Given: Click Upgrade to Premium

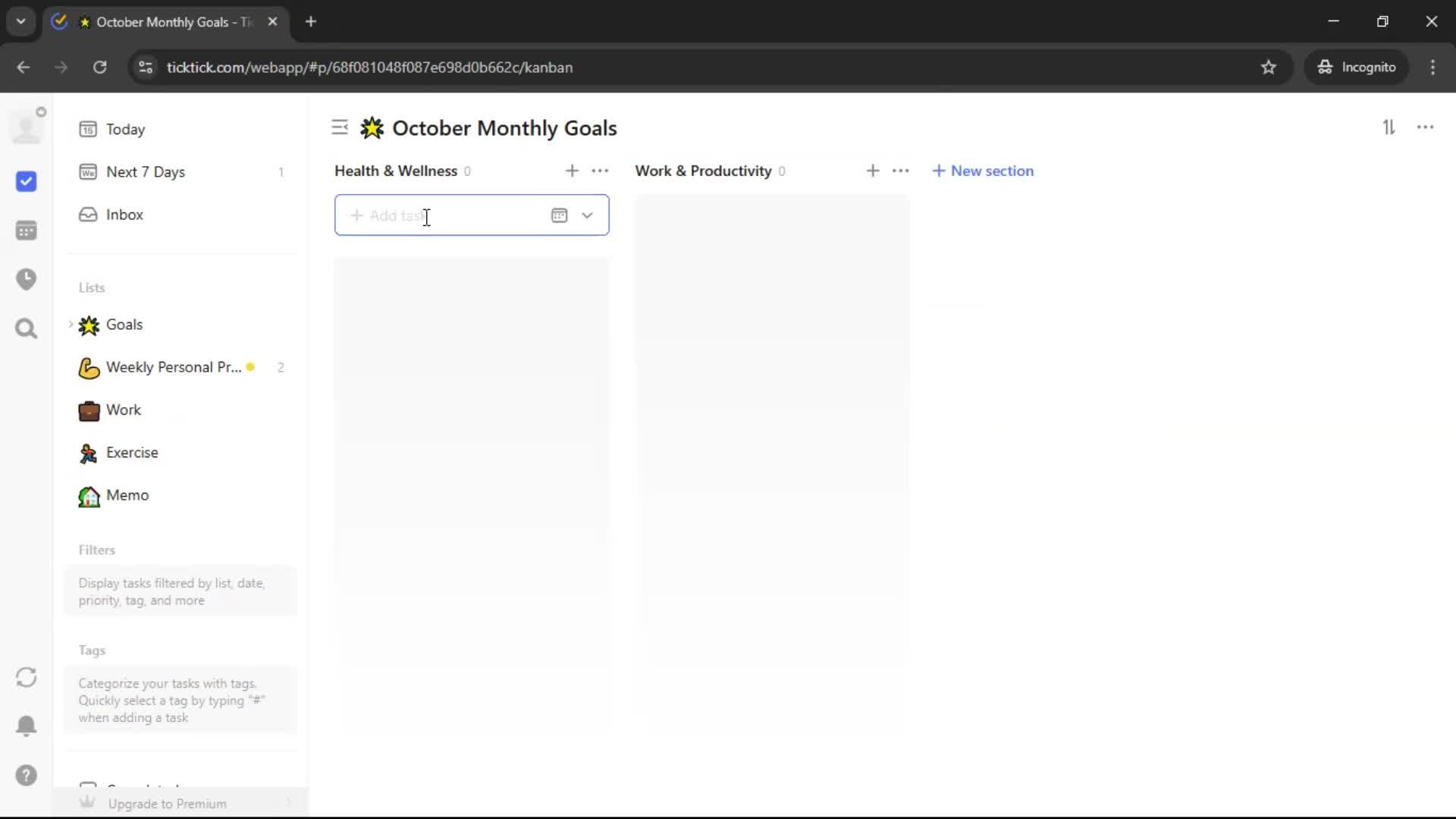Looking at the screenshot, I should (x=167, y=803).
